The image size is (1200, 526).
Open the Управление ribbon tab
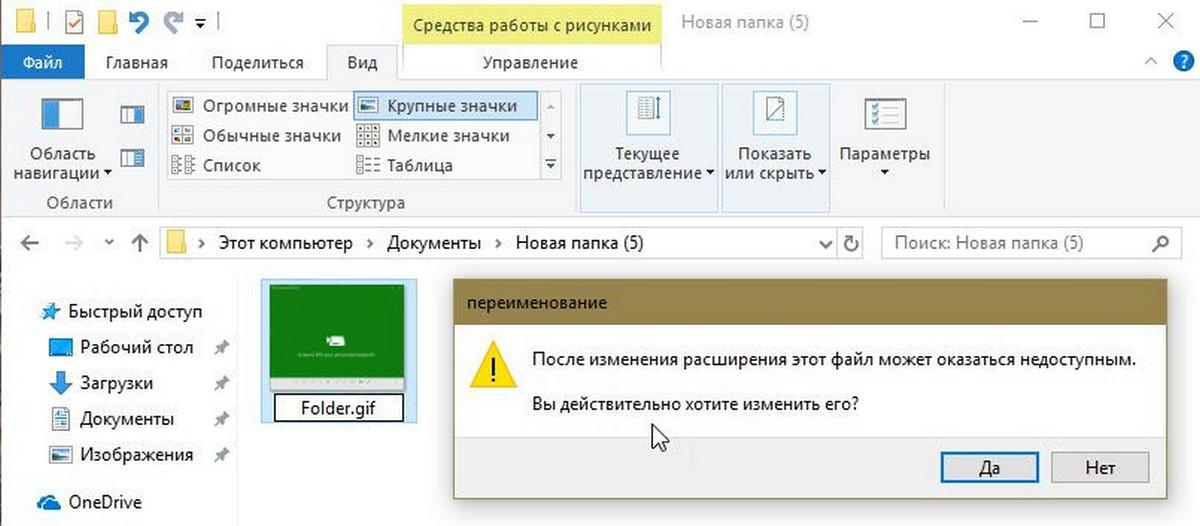click(x=530, y=62)
